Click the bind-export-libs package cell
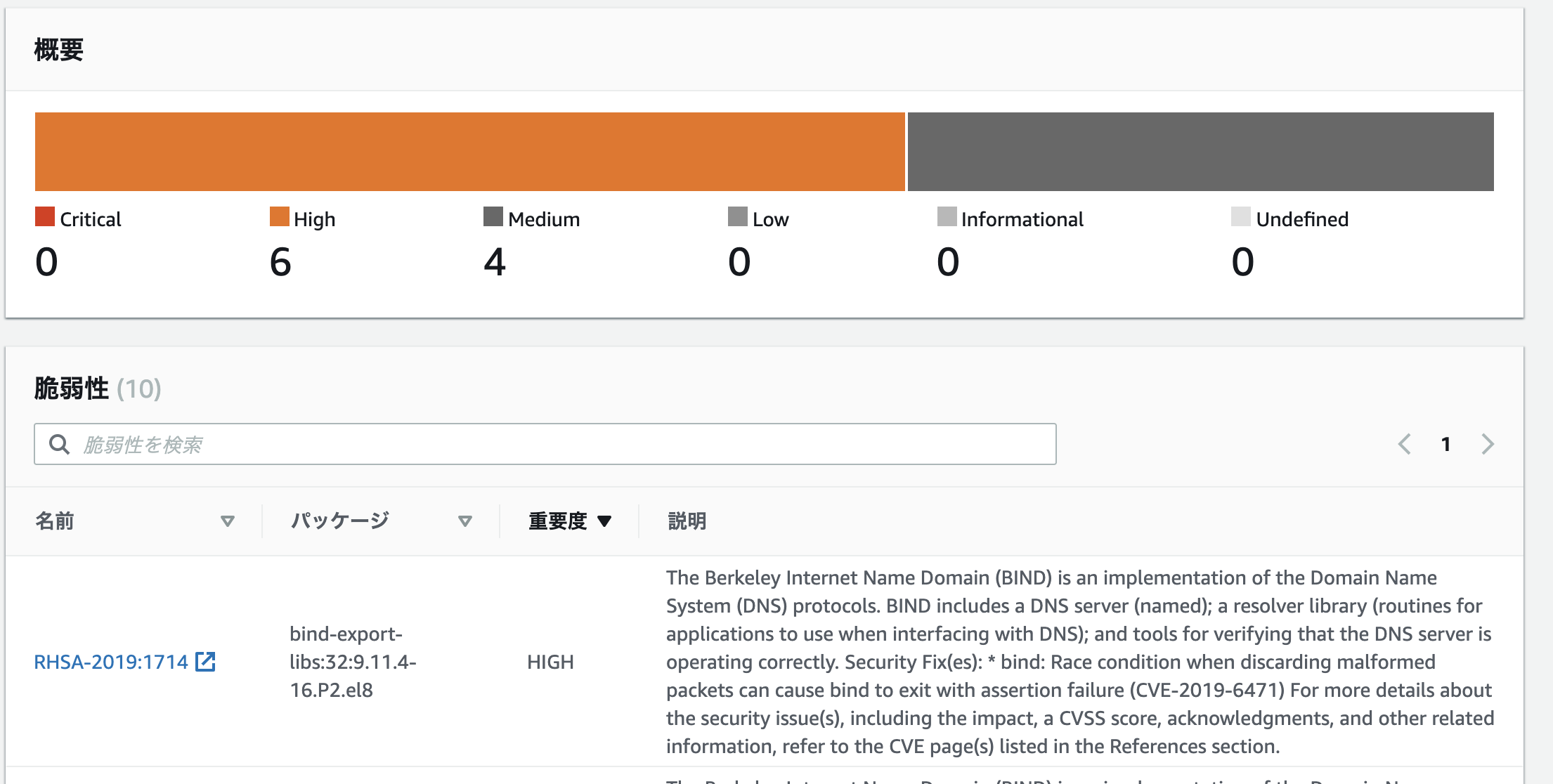Image resolution: width=1553 pixels, height=784 pixels. pyautogui.click(x=353, y=662)
